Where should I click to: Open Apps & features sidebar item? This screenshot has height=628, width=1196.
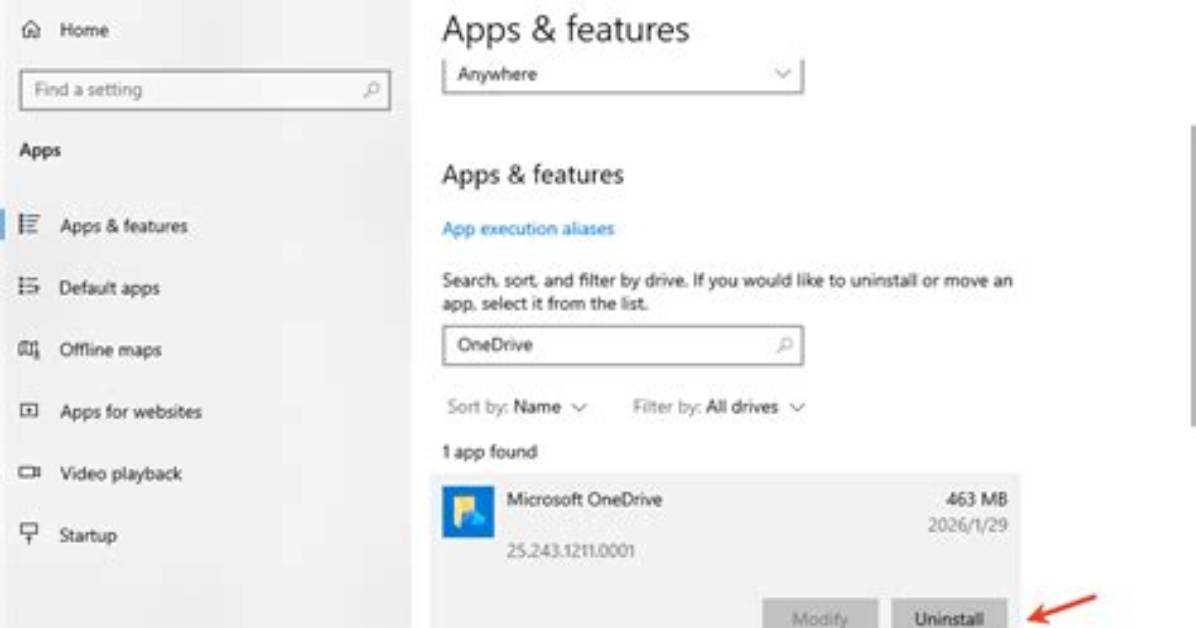tap(124, 226)
